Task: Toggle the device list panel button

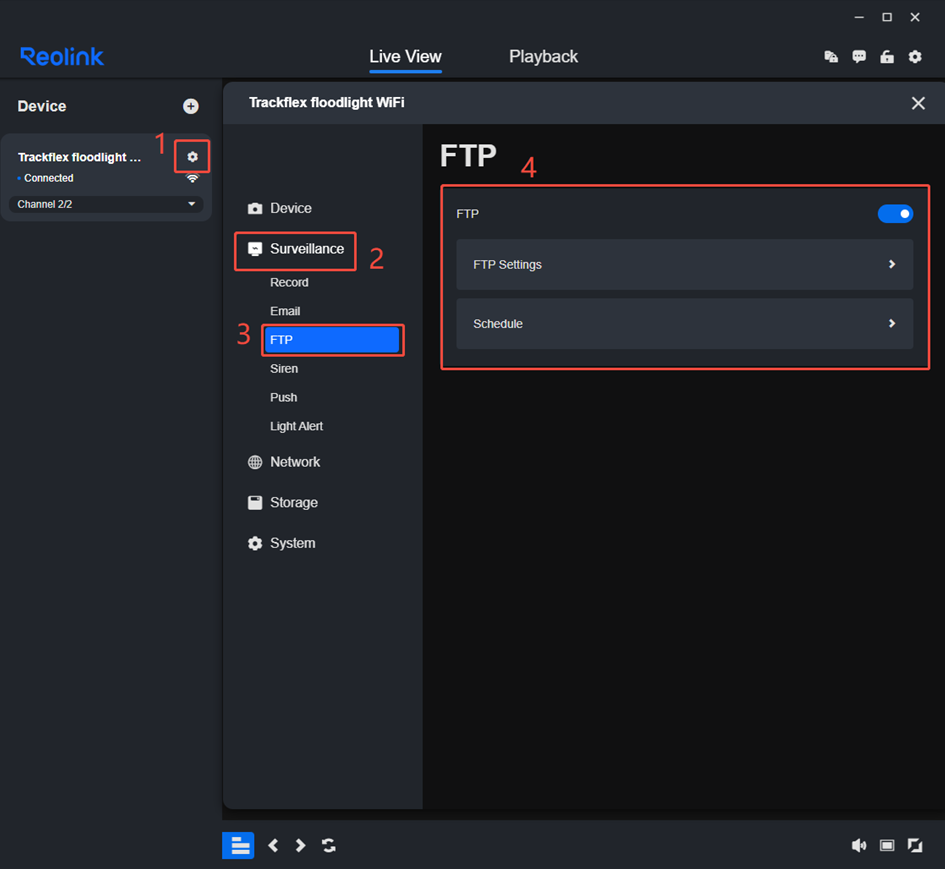Action: click(239, 845)
